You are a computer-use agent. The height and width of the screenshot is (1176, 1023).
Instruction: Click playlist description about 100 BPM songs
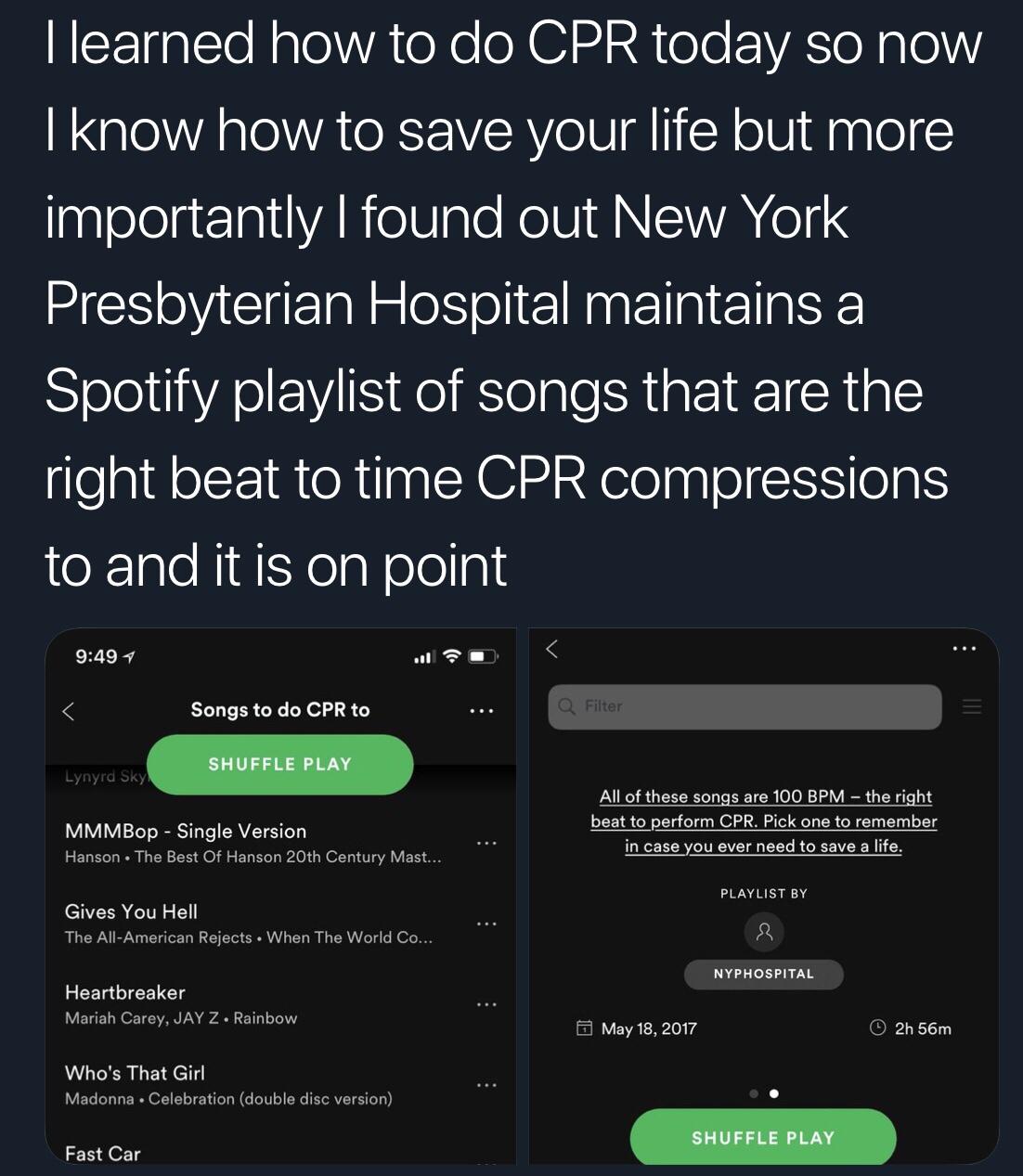763,821
